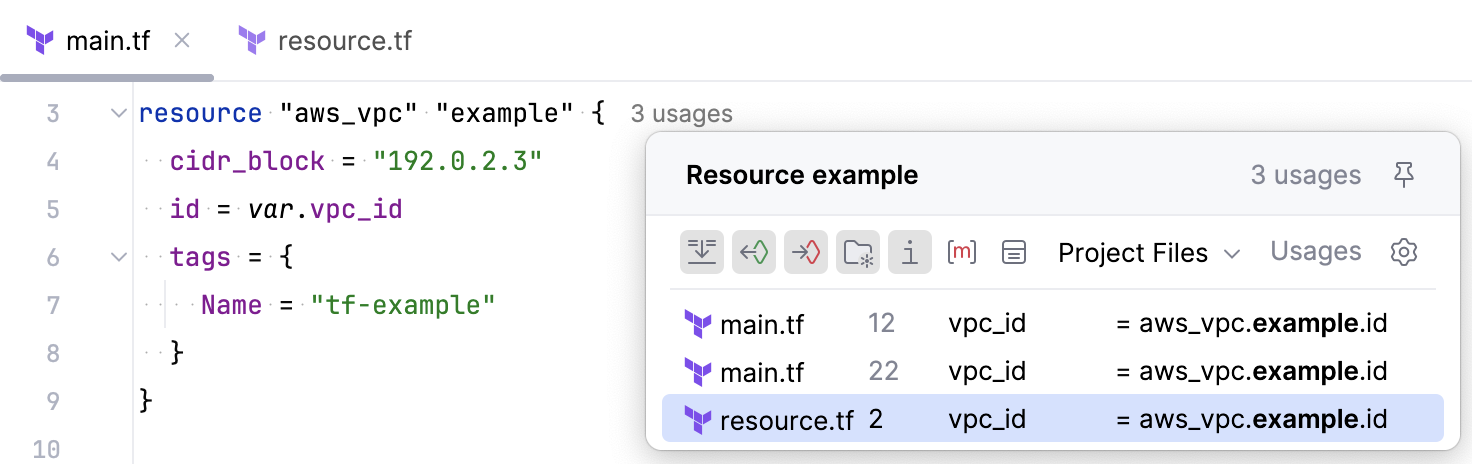Screen dimensions: 1474x464
Task: Click the folder with asterisk filter icon
Action: pyautogui.click(x=858, y=252)
